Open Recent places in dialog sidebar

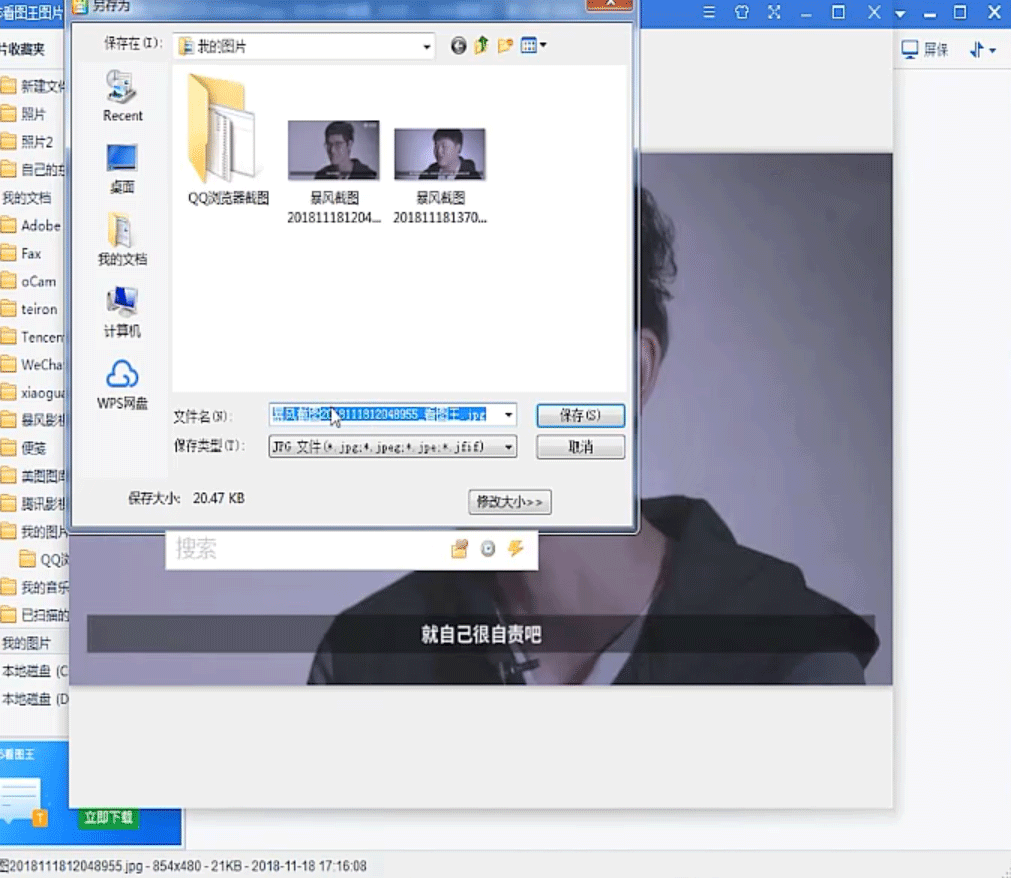coord(122,97)
